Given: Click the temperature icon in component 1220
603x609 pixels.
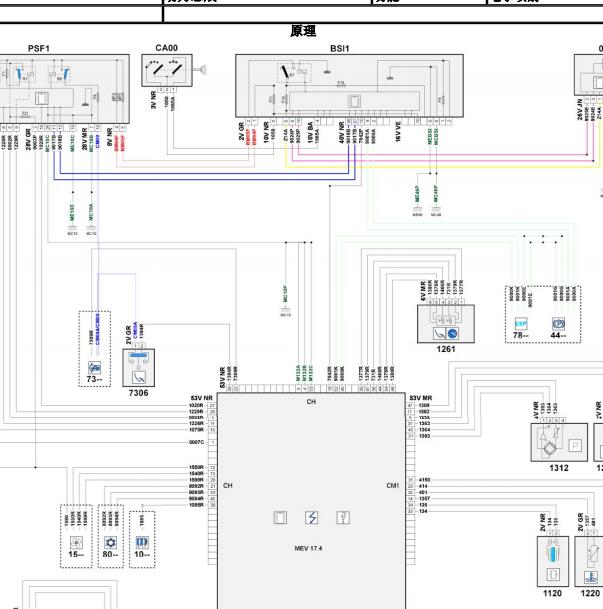Looking at the screenshot, I should tap(591, 577).
